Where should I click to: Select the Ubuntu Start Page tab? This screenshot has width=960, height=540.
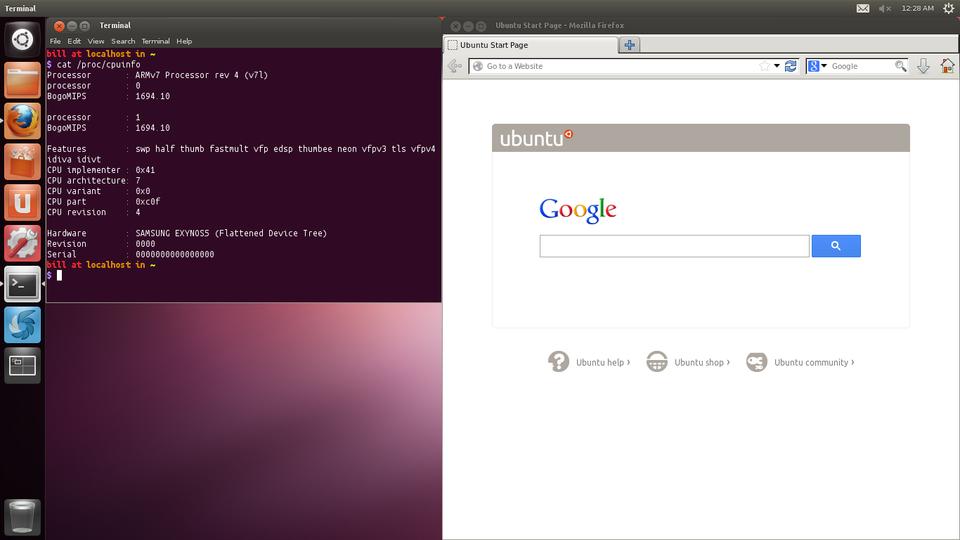(530, 45)
